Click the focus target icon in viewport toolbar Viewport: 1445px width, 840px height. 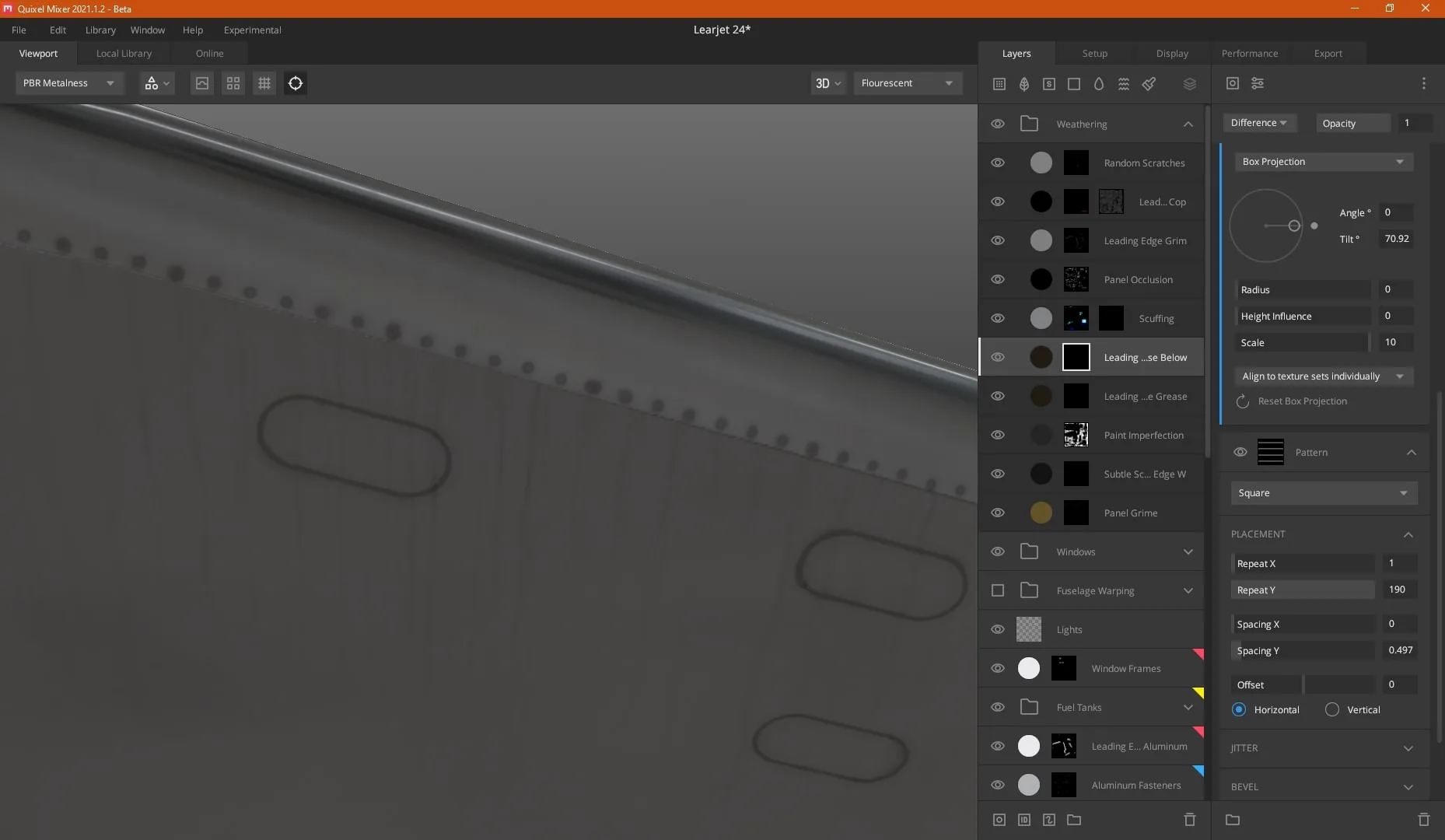296,83
